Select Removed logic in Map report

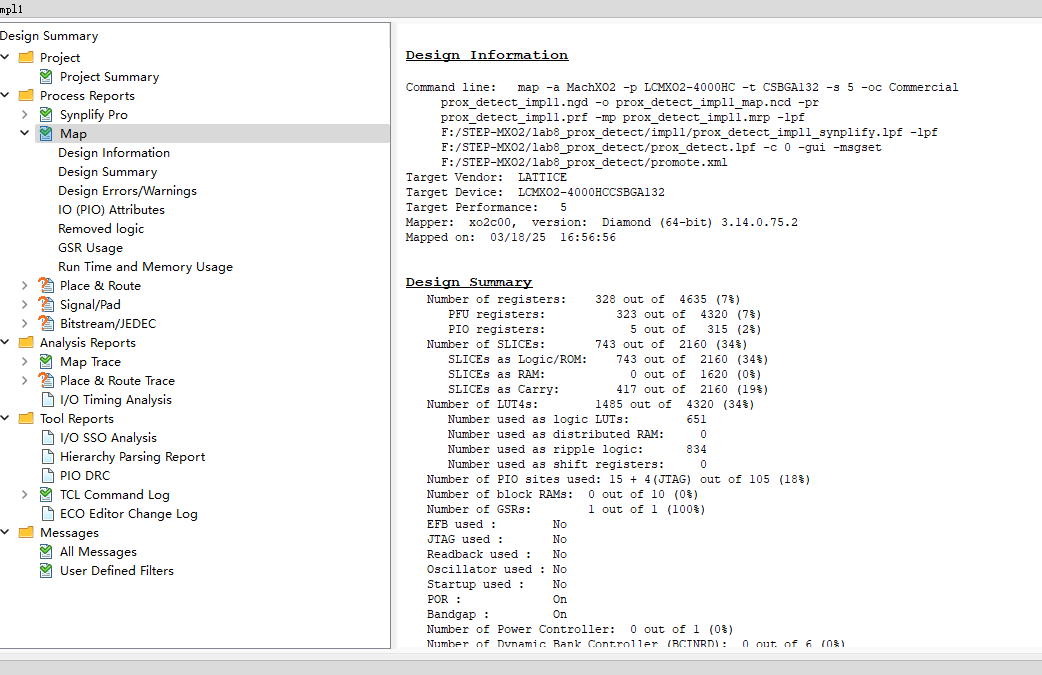pos(100,229)
